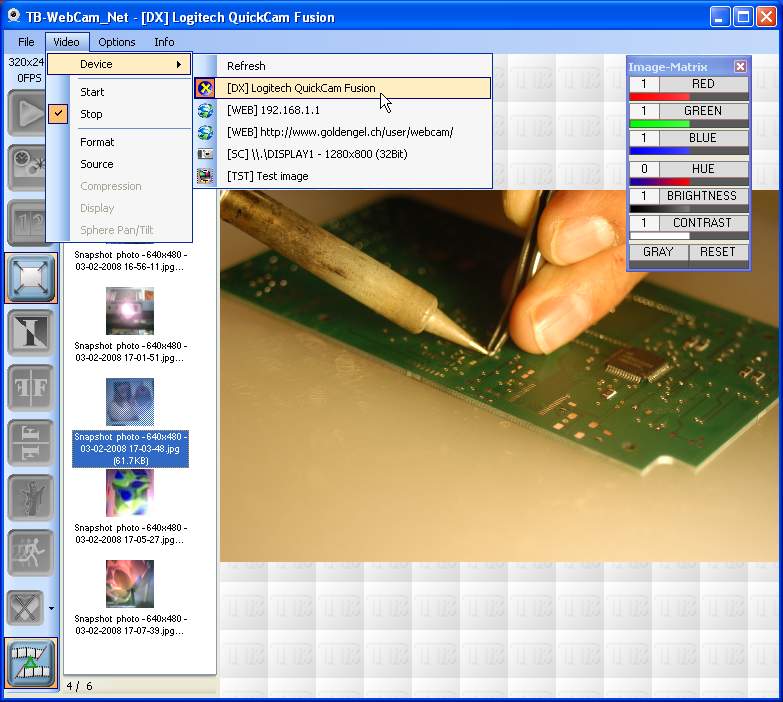Click the highlighted 17-03-48.jpg (61.7KB) label
This screenshot has height=702, width=783.
[x=130, y=449]
